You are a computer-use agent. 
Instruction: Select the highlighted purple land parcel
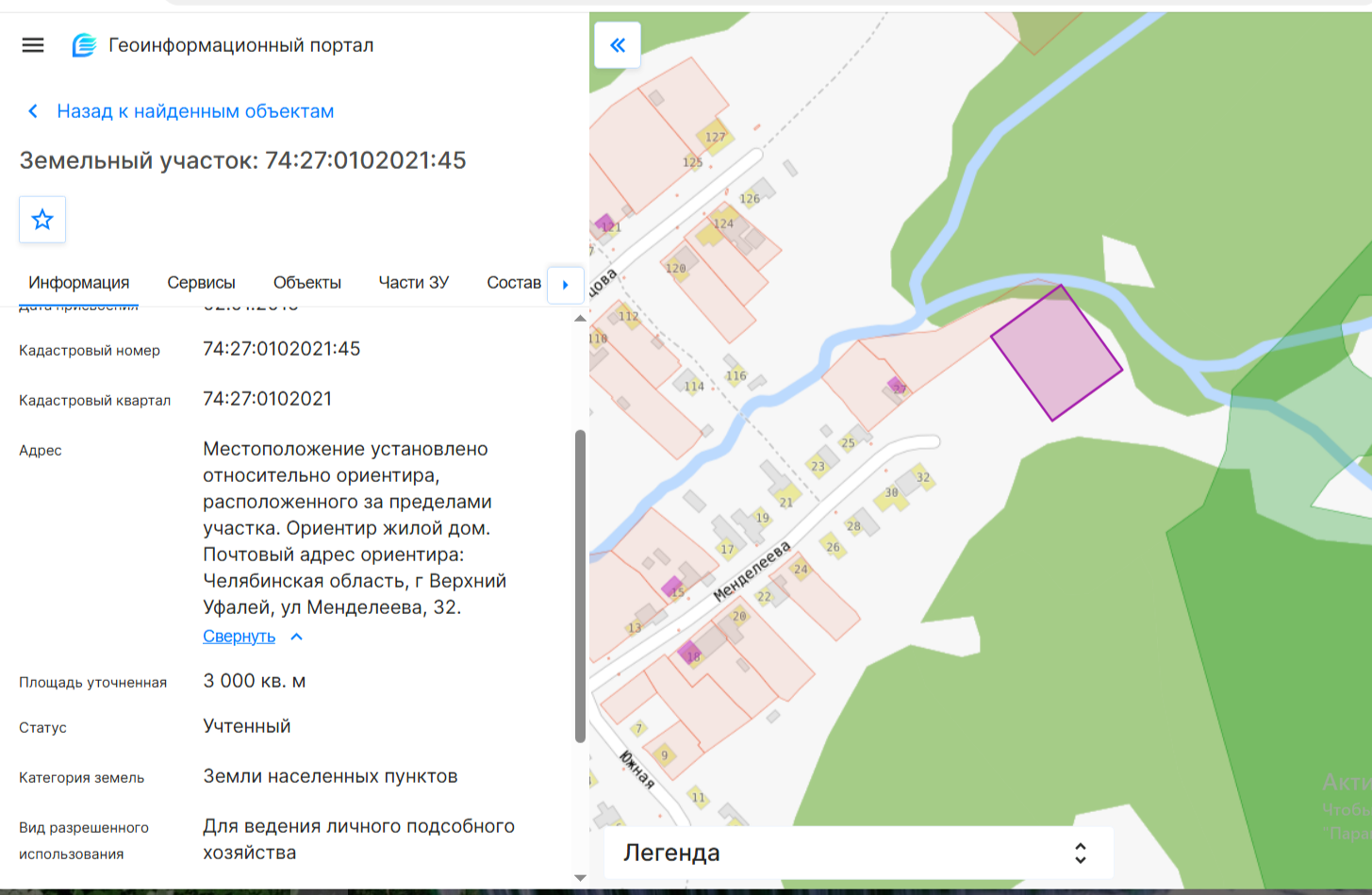pyautogui.click(x=1057, y=353)
